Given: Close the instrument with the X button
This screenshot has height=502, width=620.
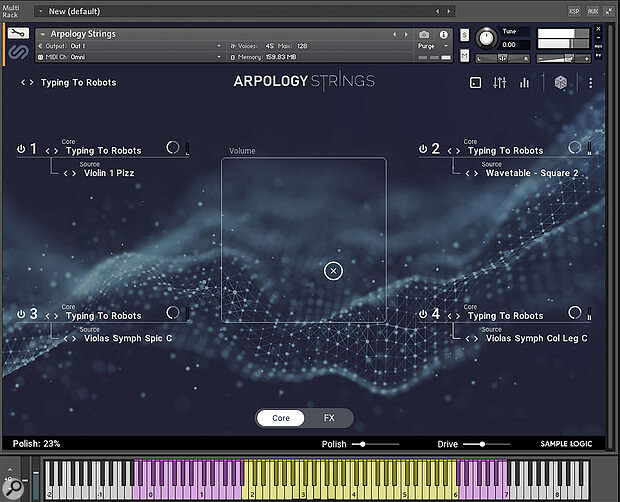Looking at the screenshot, I should pyautogui.click(x=598, y=29).
